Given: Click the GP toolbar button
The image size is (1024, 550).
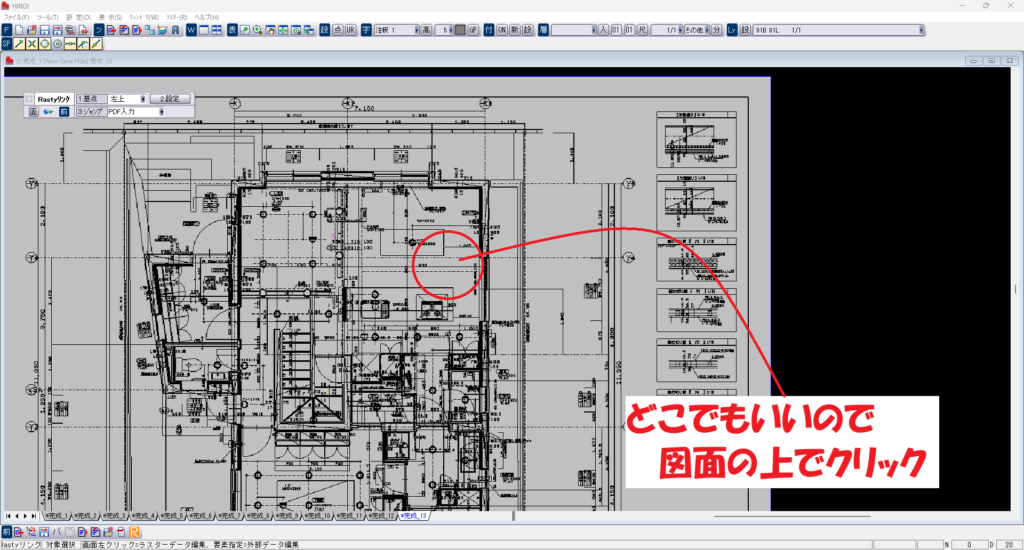Looking at the screenshot, I should pos(473,30).
